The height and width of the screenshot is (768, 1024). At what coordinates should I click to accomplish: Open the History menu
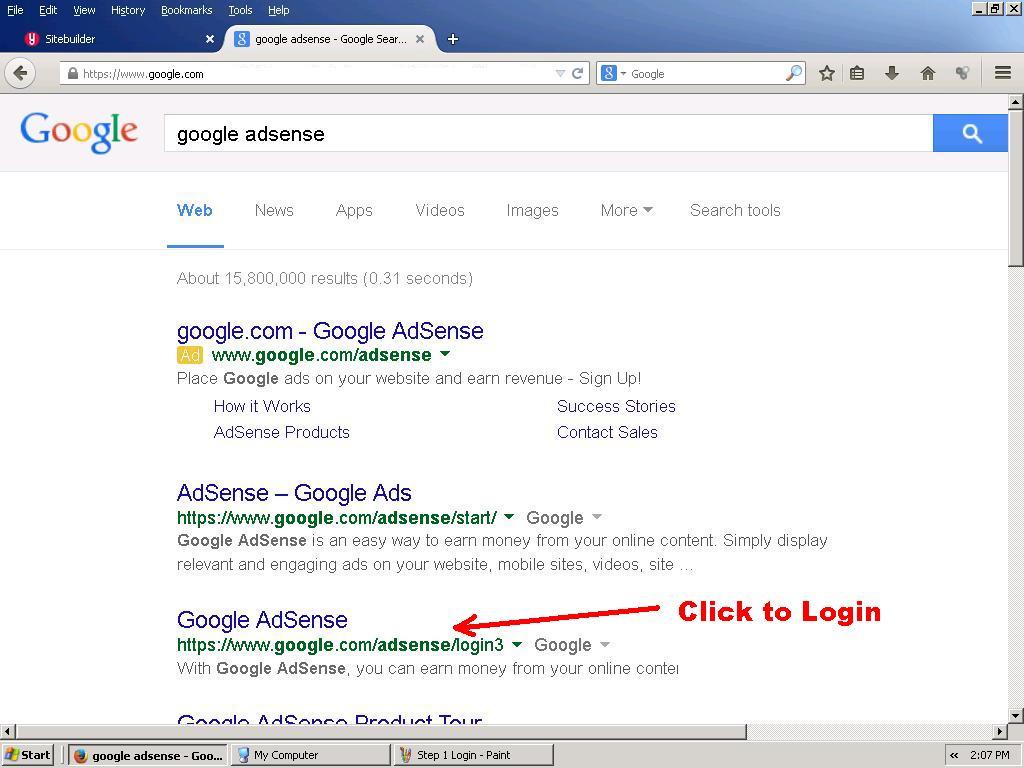click(x=128, y=10)
